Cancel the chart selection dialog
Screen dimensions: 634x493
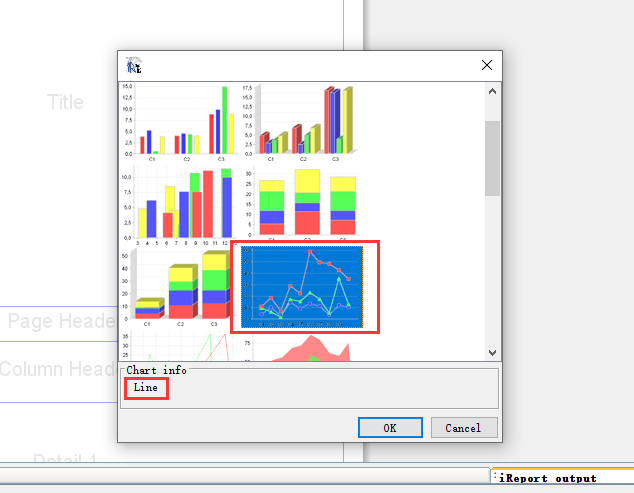464,428
